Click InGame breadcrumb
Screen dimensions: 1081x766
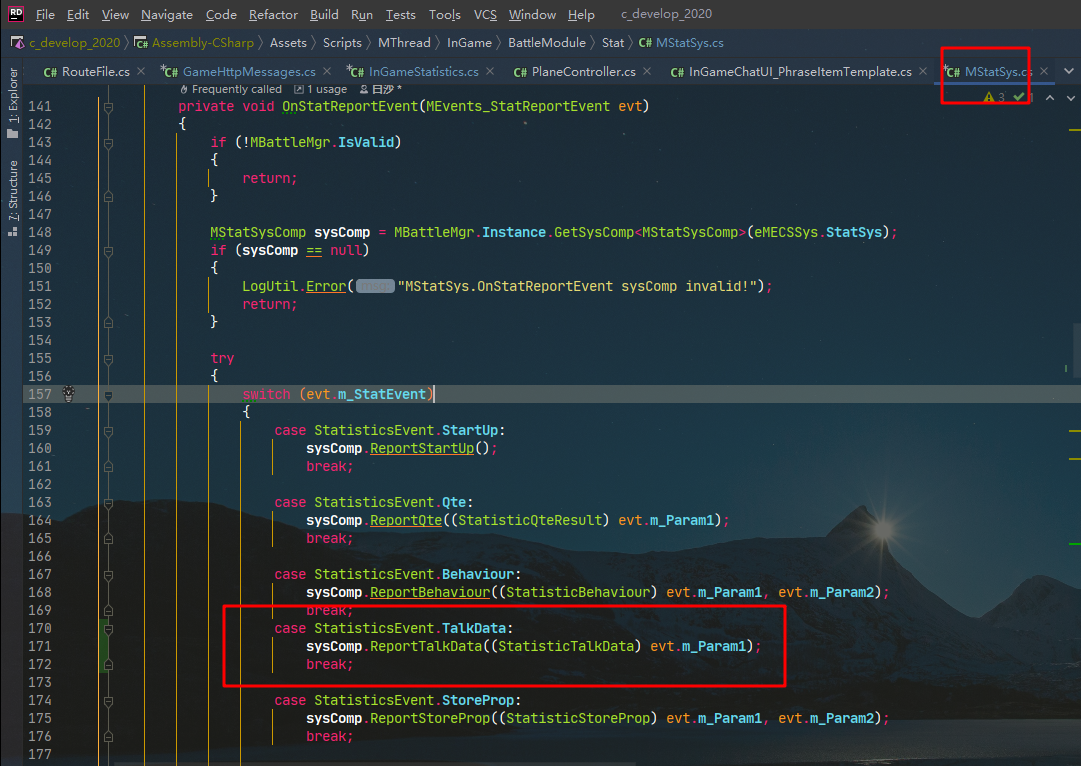(469, 43)
